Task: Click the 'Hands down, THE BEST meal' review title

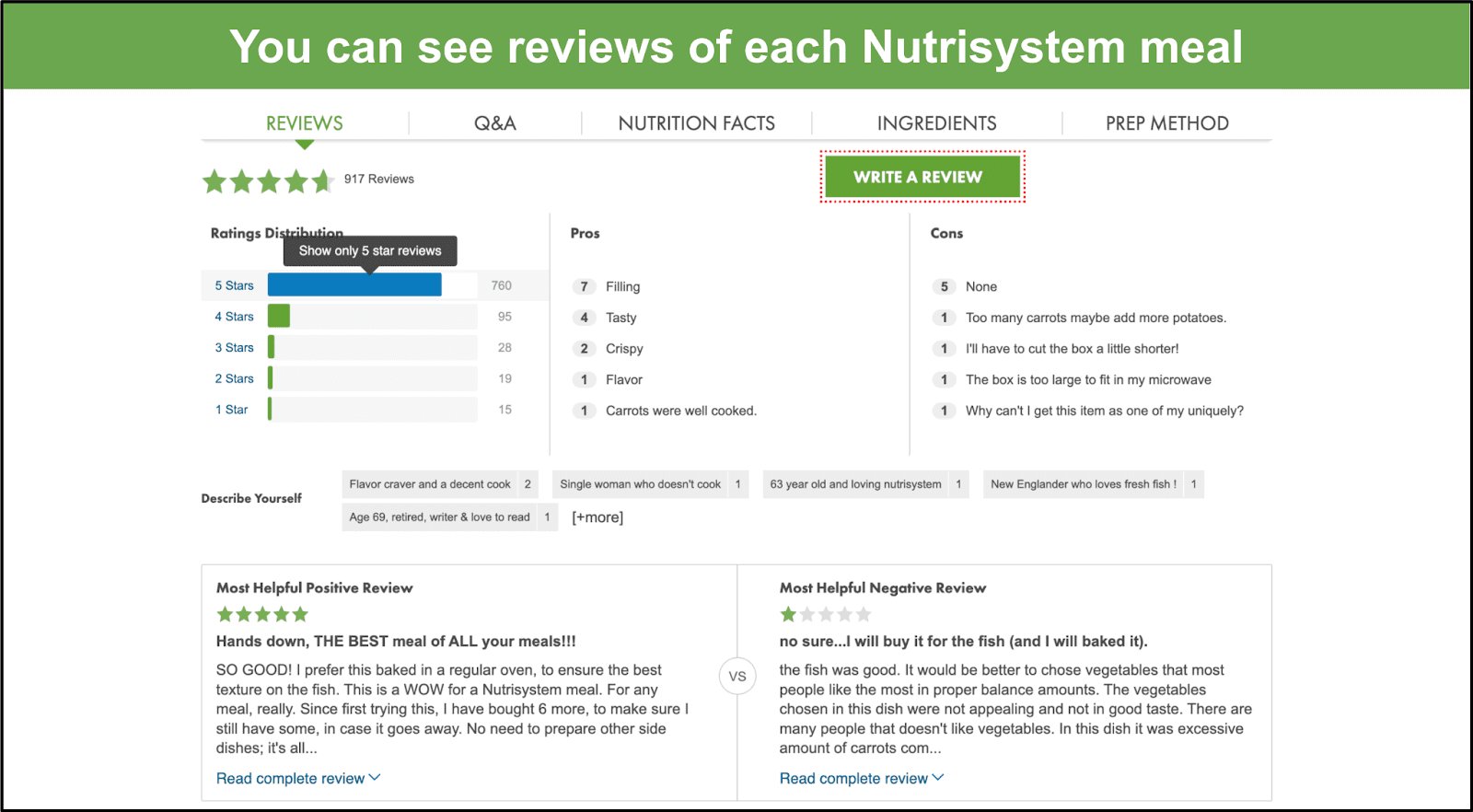Action: [x=396, y=642]
